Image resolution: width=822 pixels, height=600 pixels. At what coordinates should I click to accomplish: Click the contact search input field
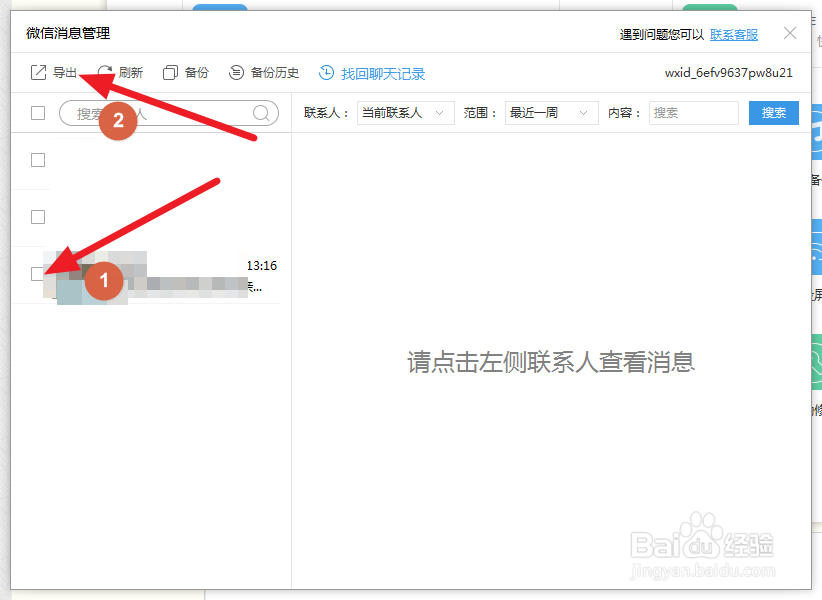(x=169, y=113)
